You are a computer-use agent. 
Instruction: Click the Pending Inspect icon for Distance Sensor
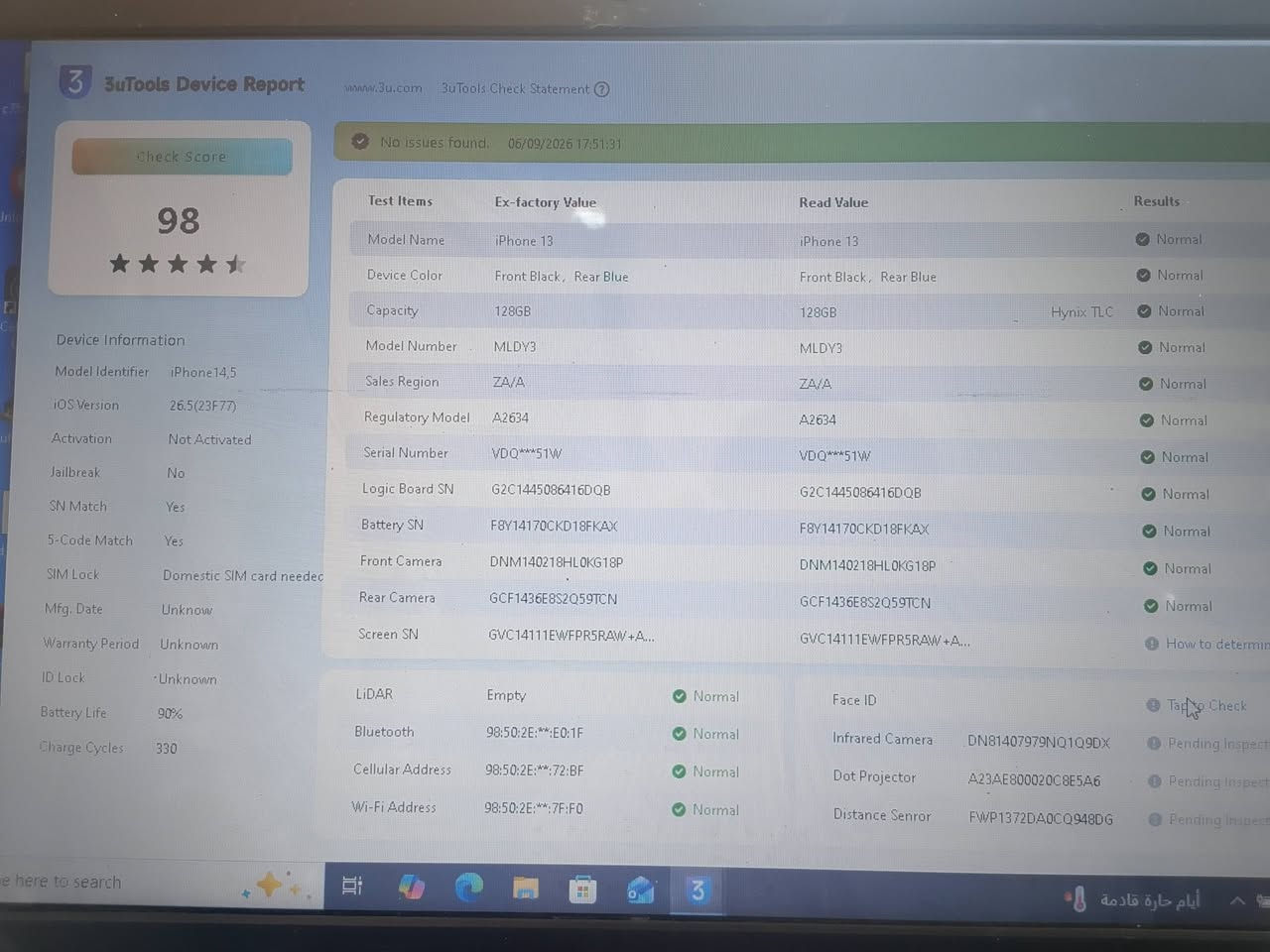coord(1156,819)
